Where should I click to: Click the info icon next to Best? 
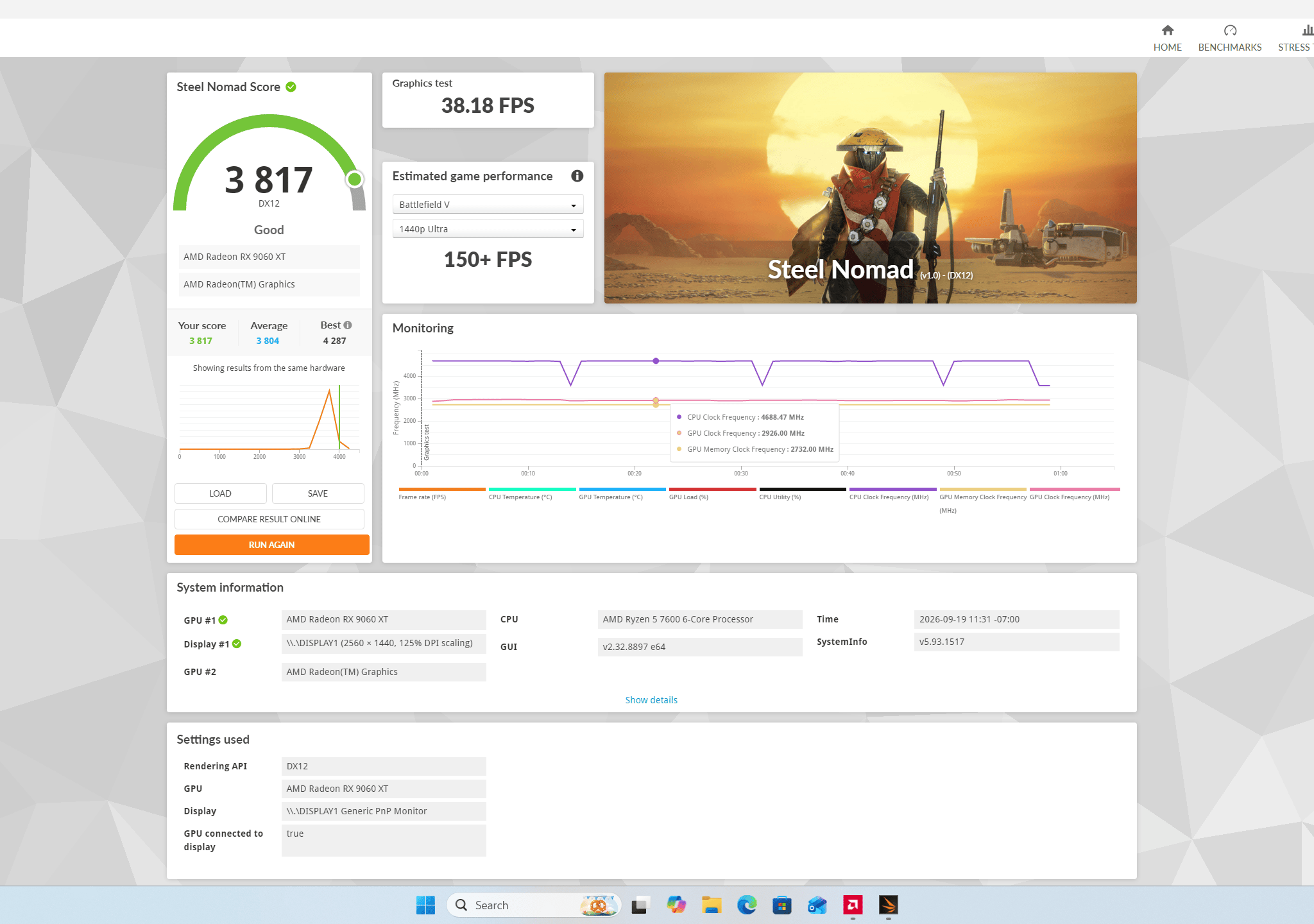pos(348,325)
